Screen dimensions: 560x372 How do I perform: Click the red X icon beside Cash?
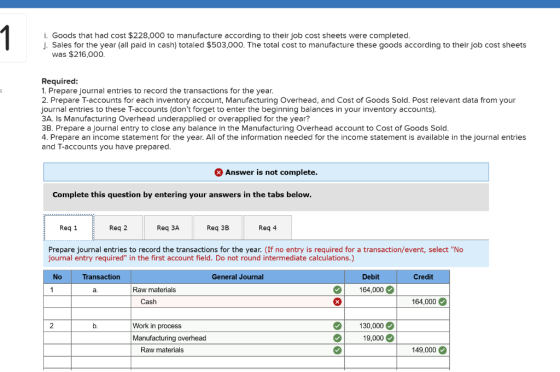tap(337, 302)
